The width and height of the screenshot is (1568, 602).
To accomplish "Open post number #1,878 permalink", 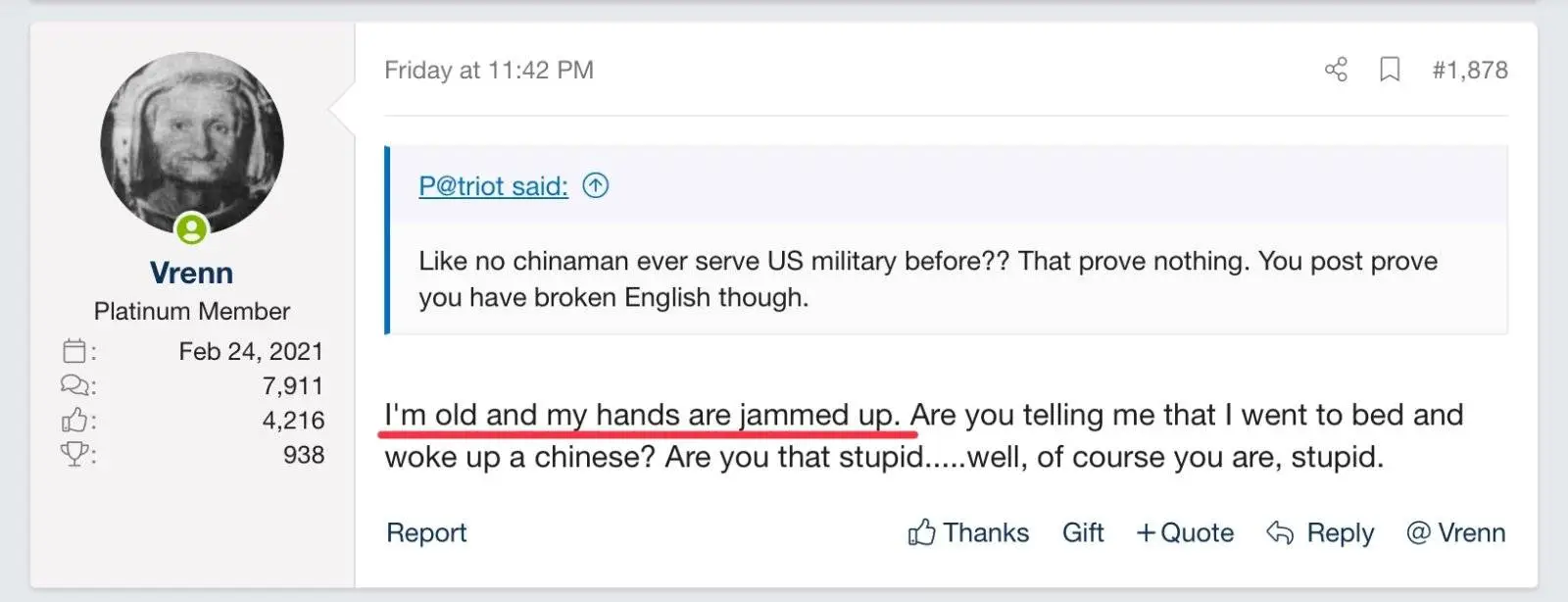I will coord(1470,70).
